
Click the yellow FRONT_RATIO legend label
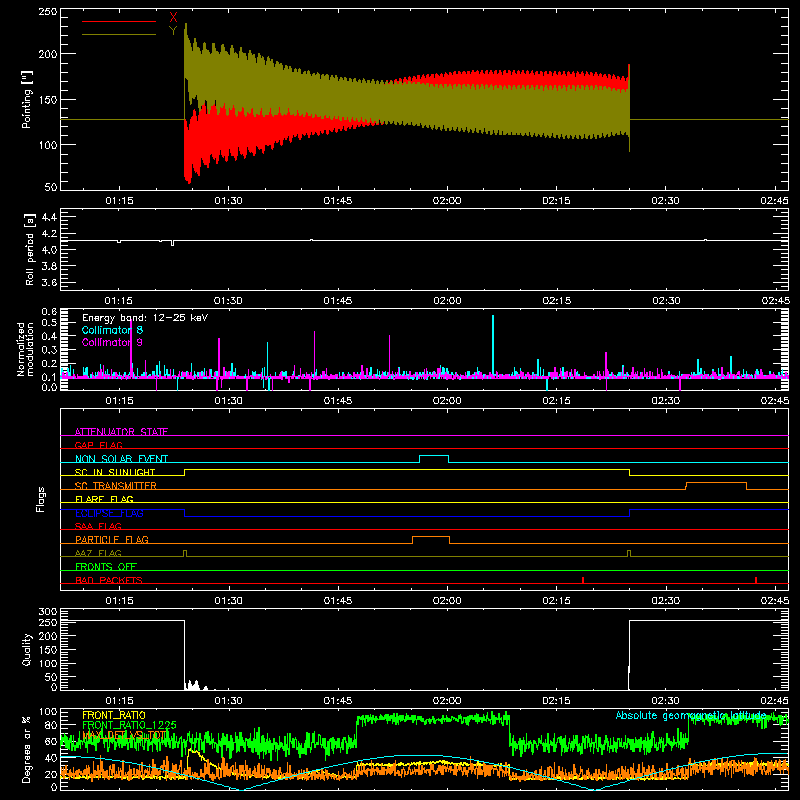coord(114,715)
